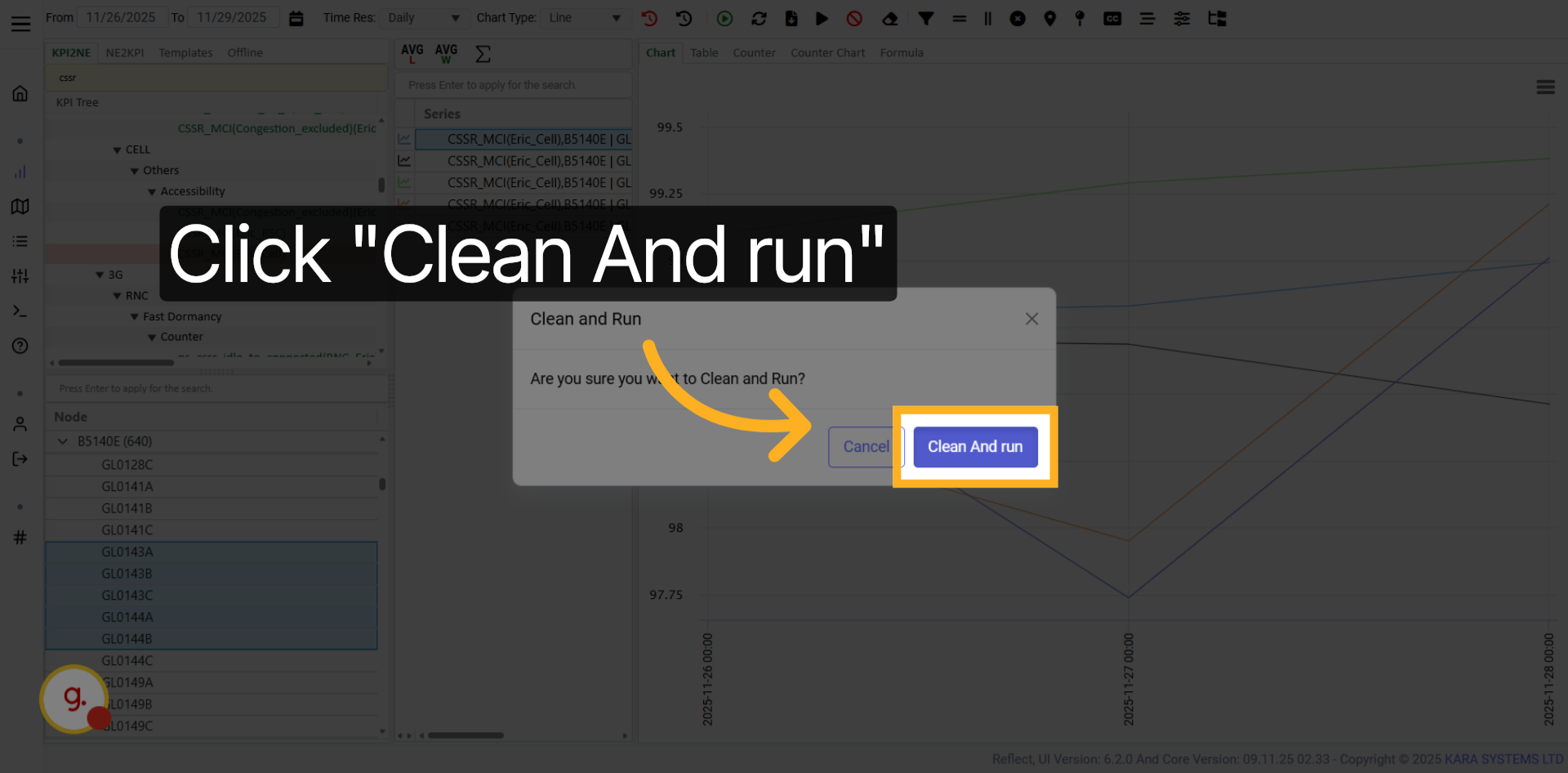Screen dimensions: 1568x773
Task: Open the terminal prompt icon in sidebar
Action: click(x=20, y=311)
